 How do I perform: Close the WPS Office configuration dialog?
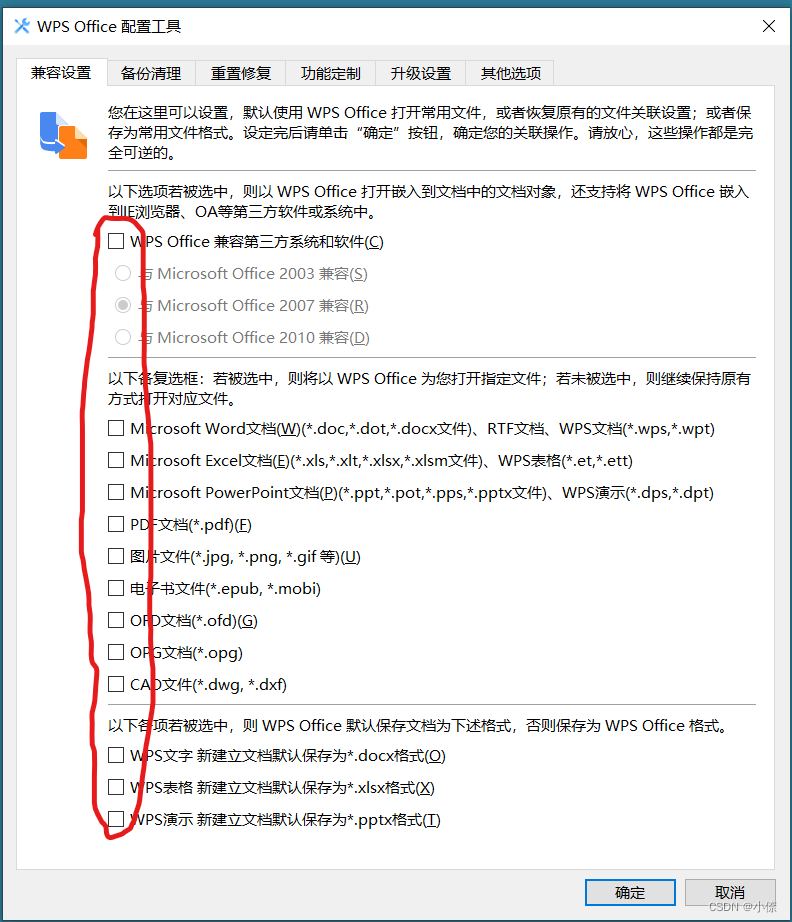[x=768, y=26]
